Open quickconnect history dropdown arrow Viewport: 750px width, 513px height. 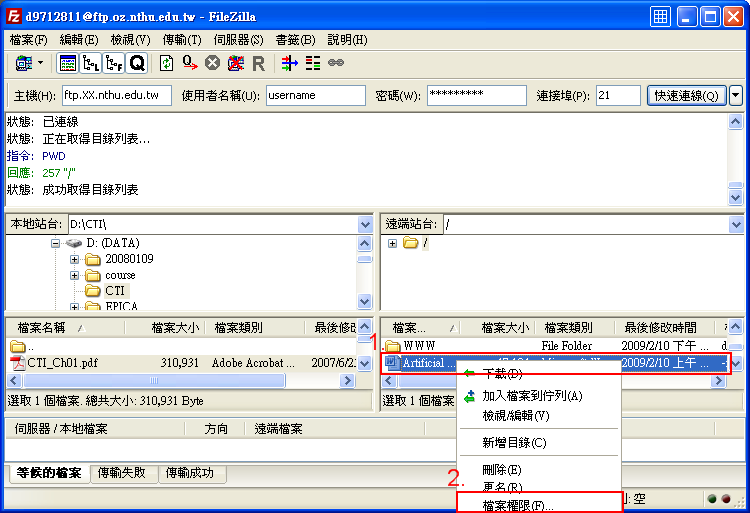pos(736,96)
